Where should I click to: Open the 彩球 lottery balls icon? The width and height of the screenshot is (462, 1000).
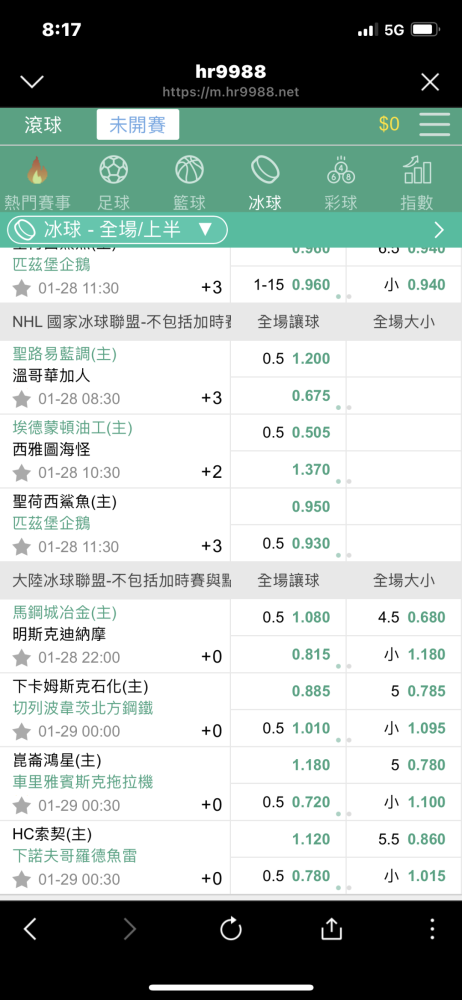click(x=341, y=170)
